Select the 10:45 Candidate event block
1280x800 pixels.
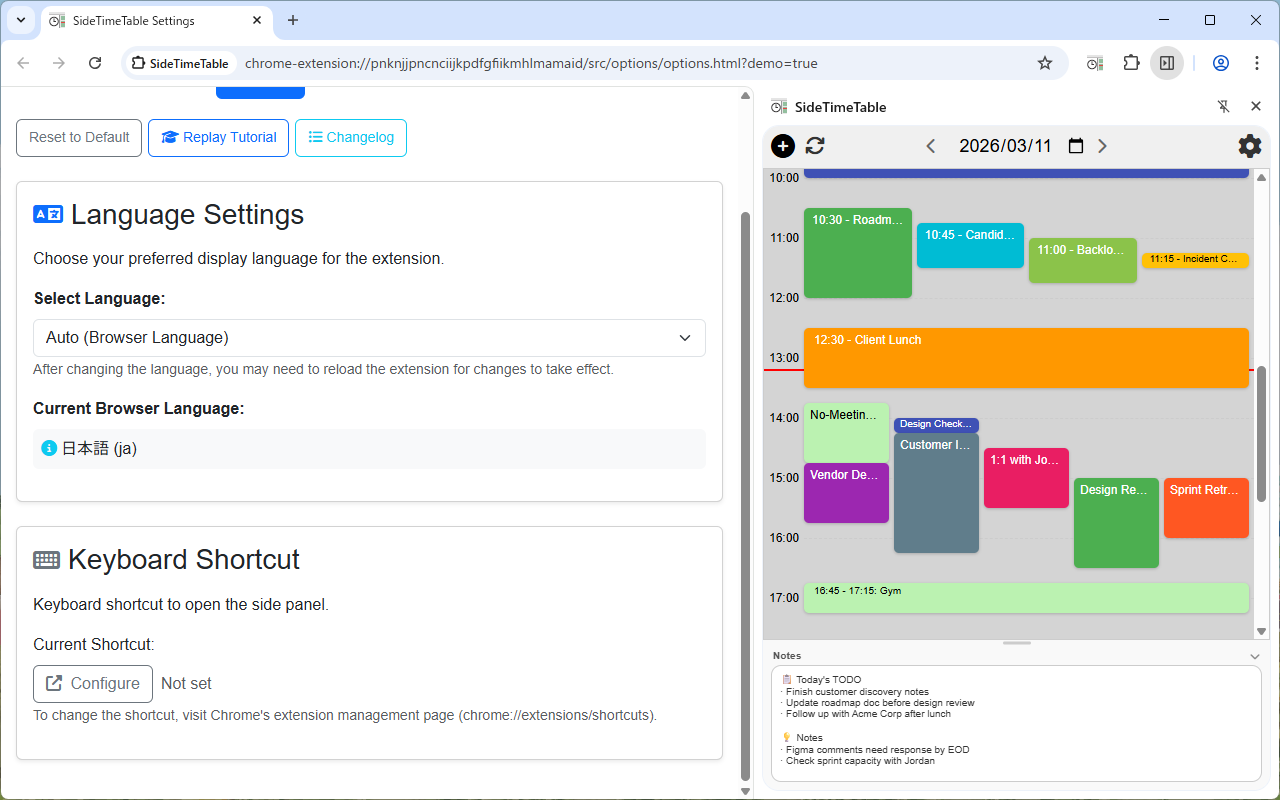[970, 245]
